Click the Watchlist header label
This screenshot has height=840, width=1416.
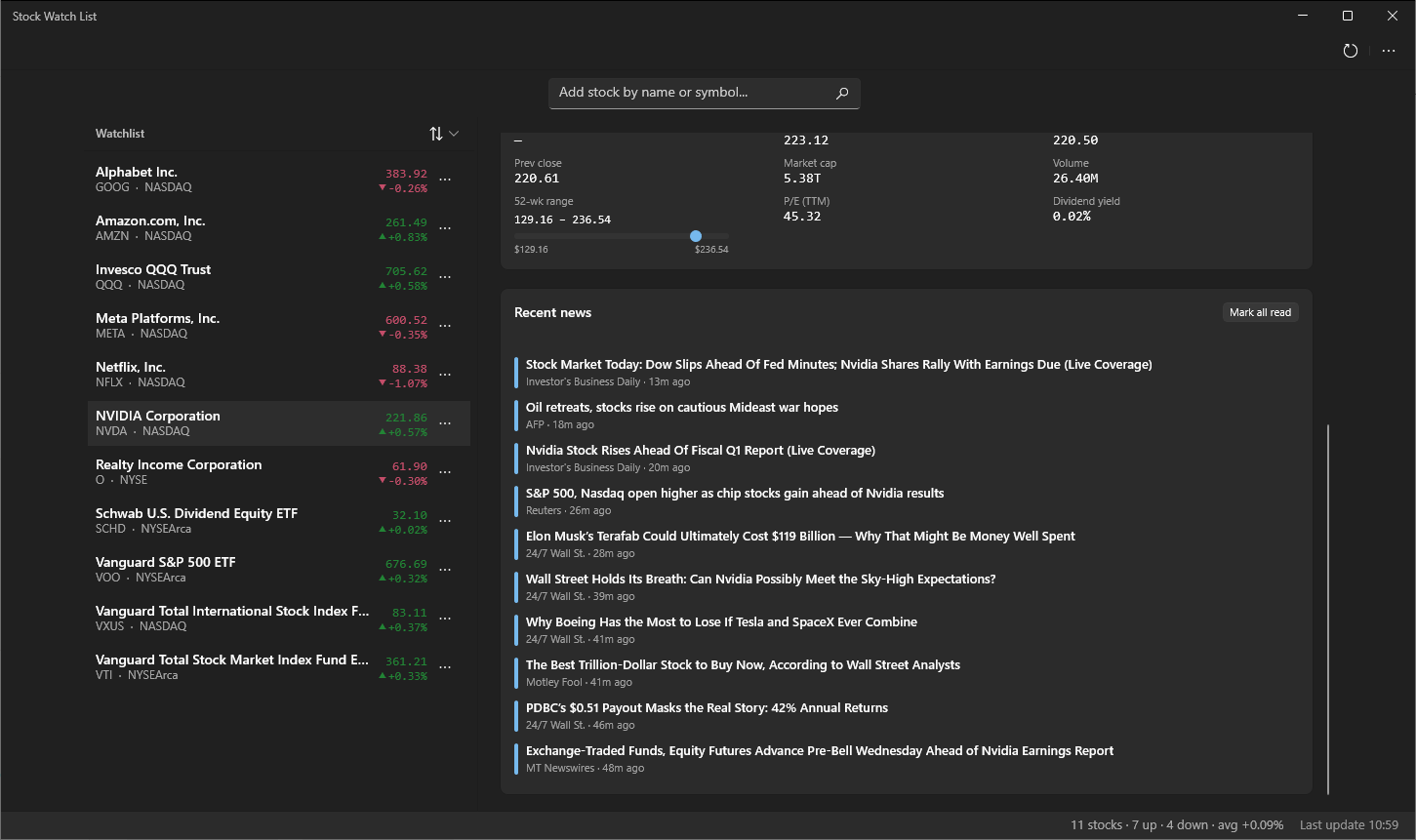[120, 134]
